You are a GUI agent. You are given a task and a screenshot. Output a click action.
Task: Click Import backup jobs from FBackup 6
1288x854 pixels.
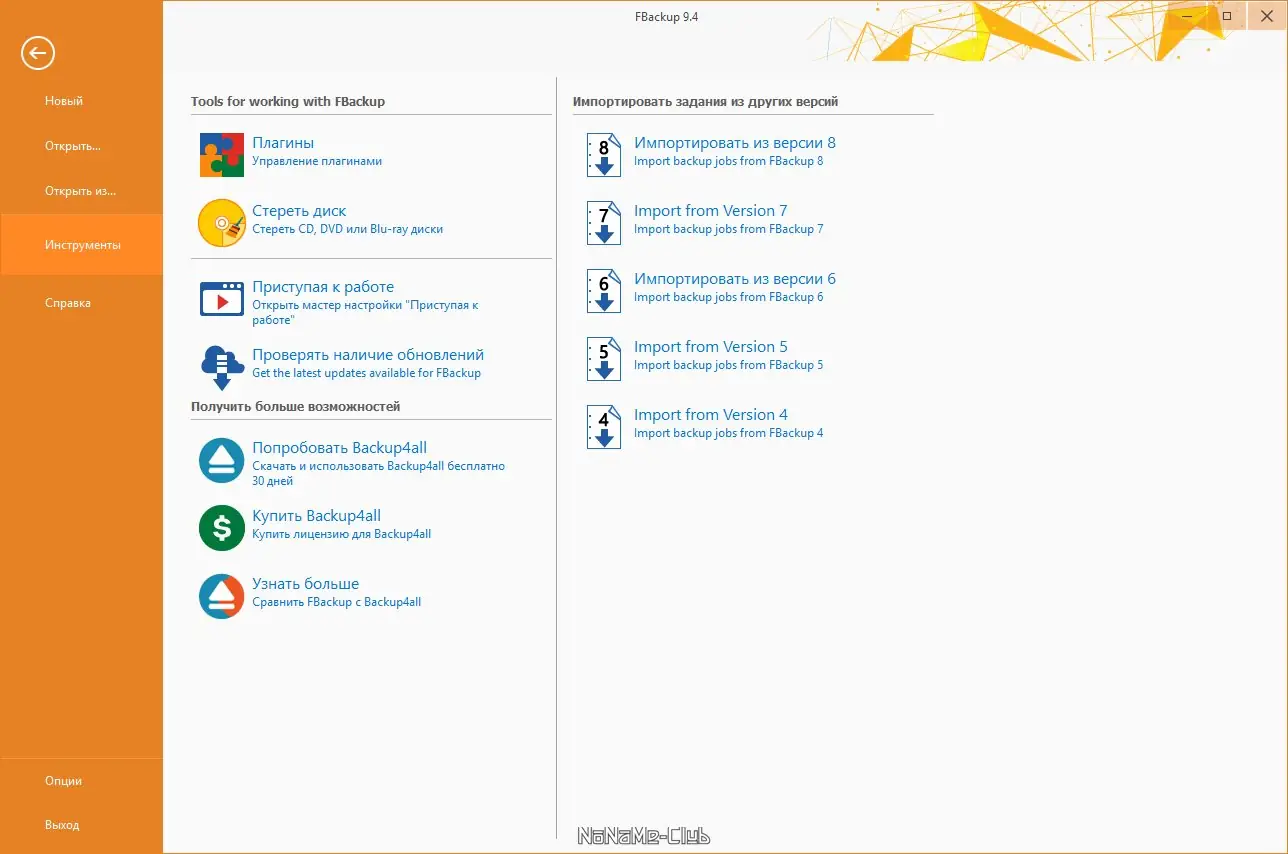[x=728, y=297]
